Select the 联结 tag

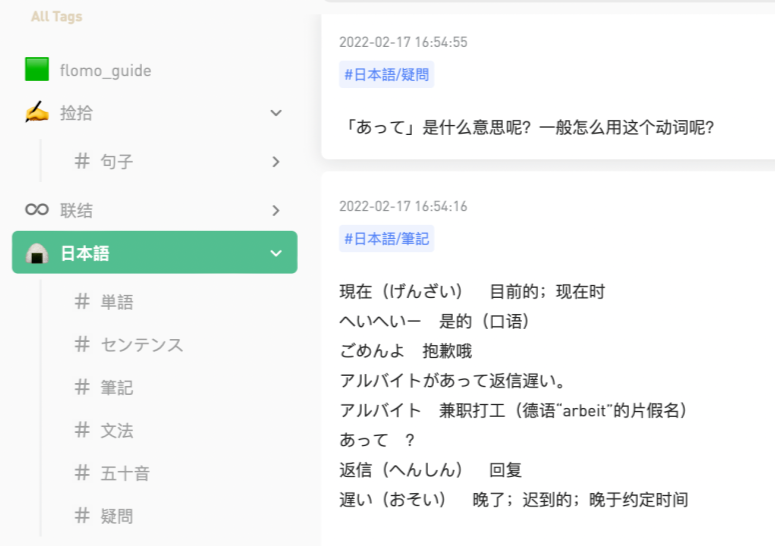coord(76,210)
